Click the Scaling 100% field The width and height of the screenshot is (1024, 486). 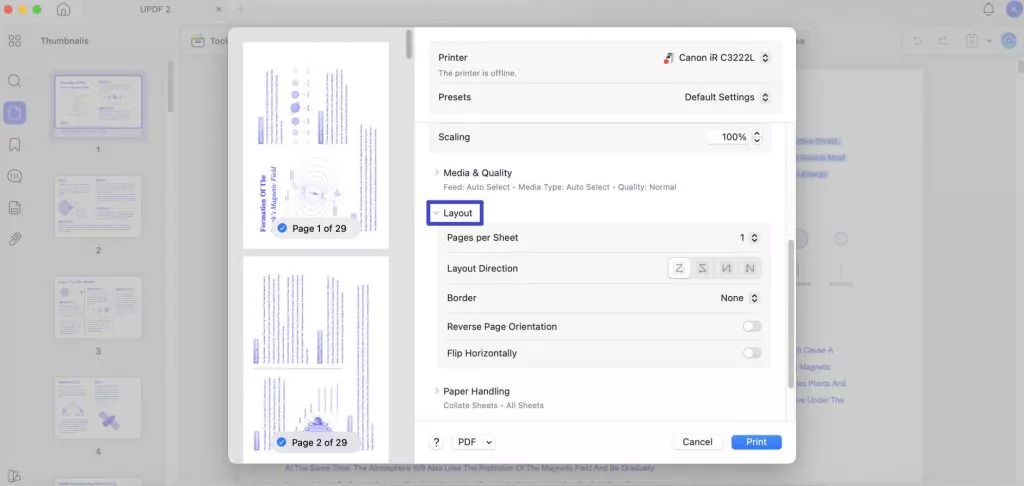click(x=728, y=137)
